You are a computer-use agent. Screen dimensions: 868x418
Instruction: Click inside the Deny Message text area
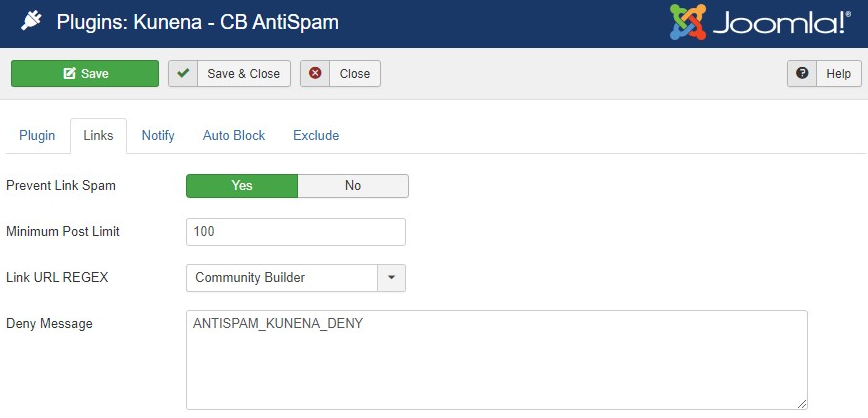(x=497, y=360)
